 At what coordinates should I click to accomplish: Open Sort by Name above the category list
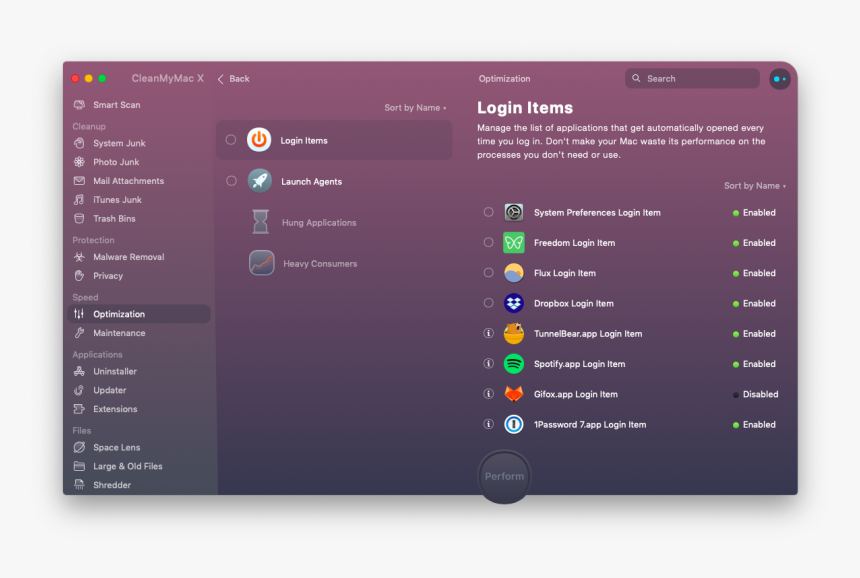click(x=415, y=107)
